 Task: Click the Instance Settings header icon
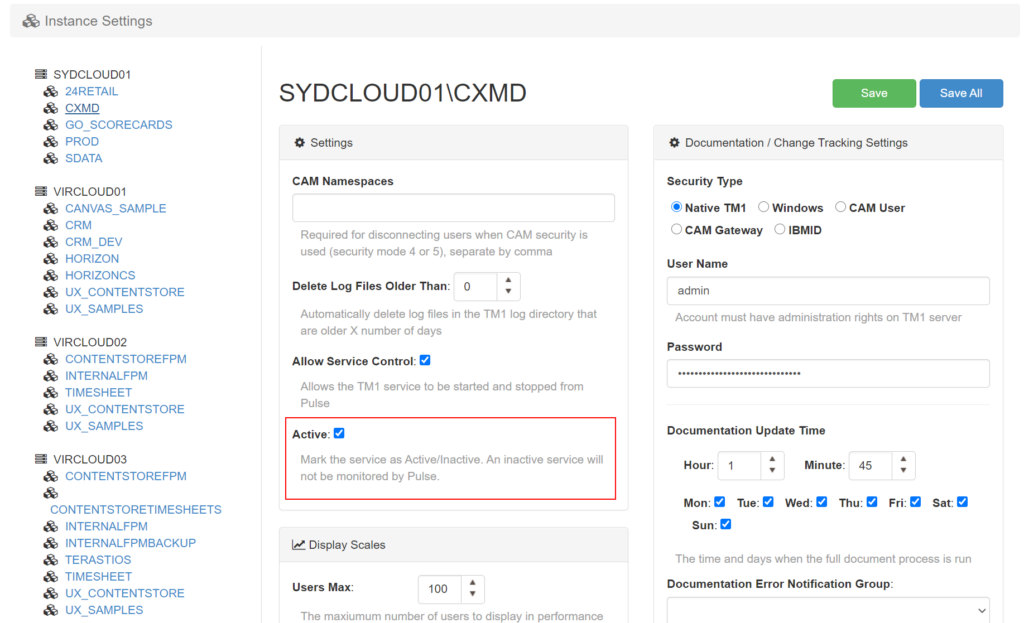click(x=31, y=21)
